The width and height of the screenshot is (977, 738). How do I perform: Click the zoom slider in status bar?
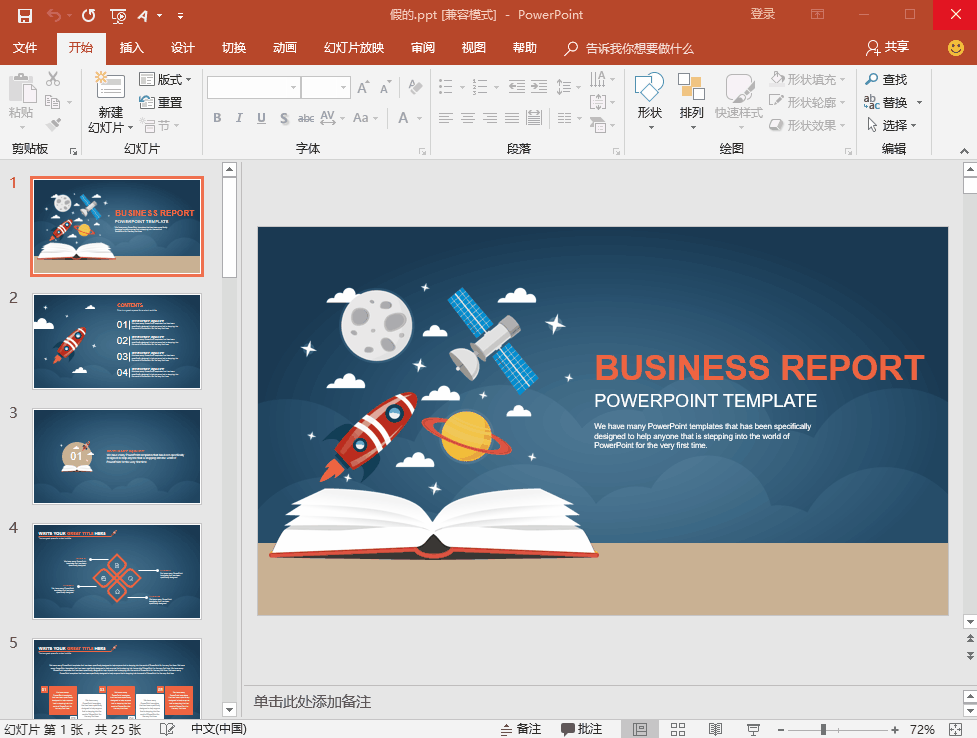tap(823, 729)
